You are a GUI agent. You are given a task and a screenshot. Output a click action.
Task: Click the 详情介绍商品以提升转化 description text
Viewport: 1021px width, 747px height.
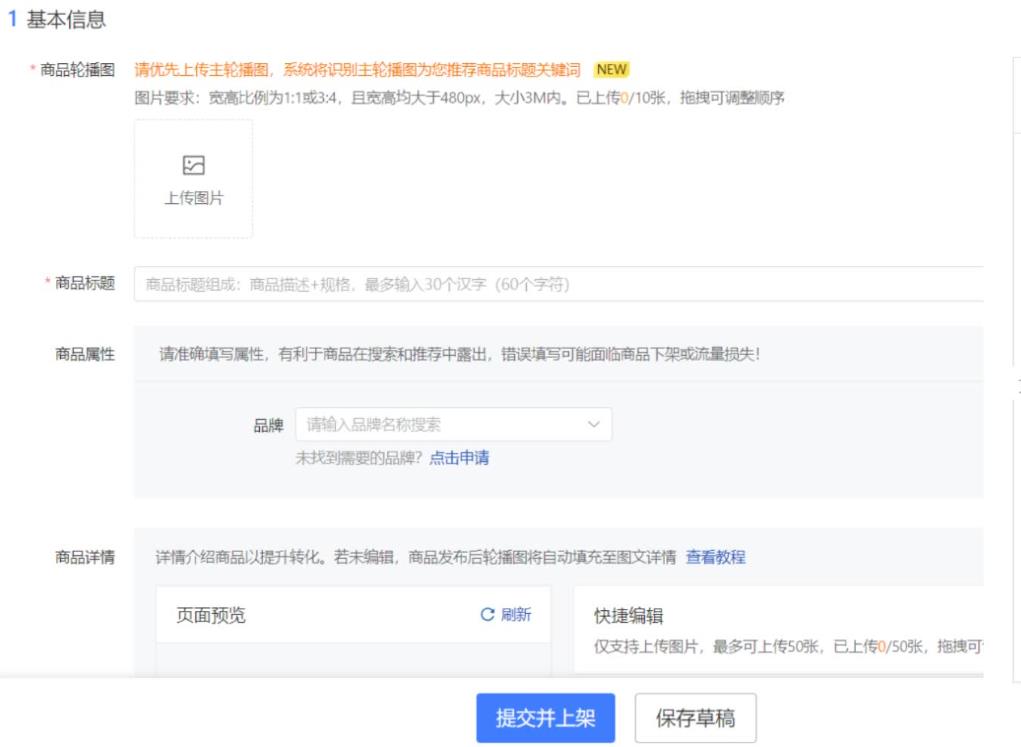point(415,557)
